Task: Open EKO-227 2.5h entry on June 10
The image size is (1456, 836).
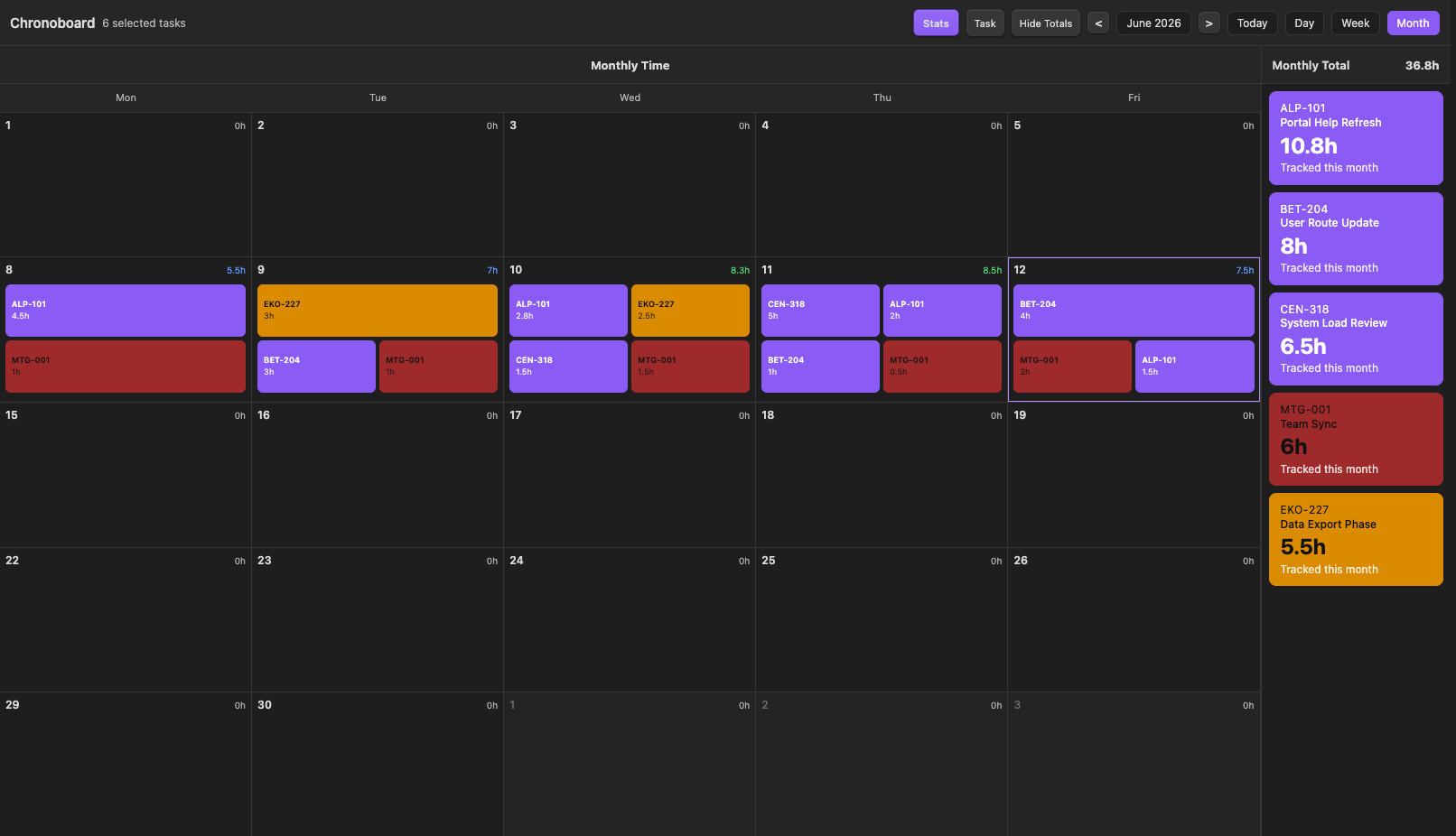Action: tap(690, 311)
